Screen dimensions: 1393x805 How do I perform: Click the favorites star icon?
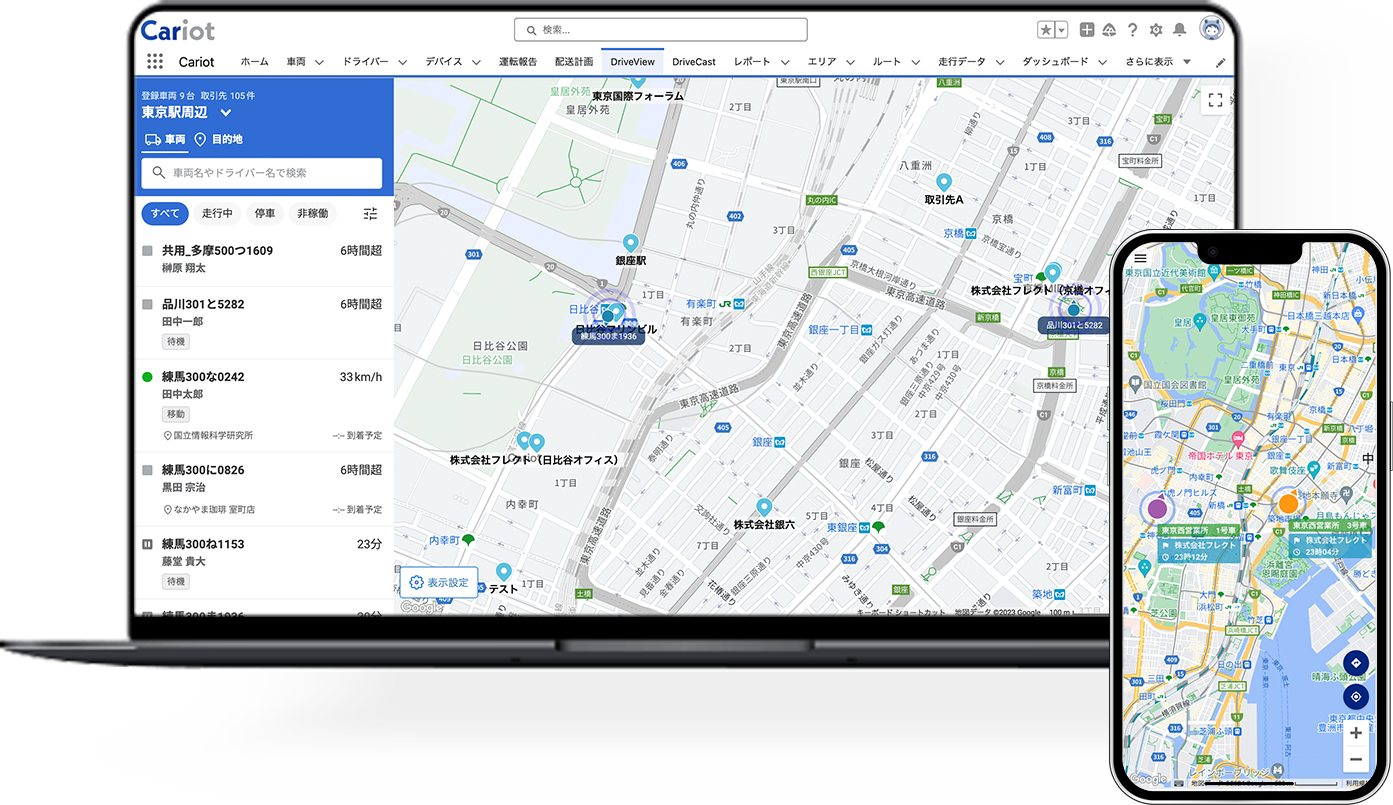pyautogui.click(x=1046, y=30)
